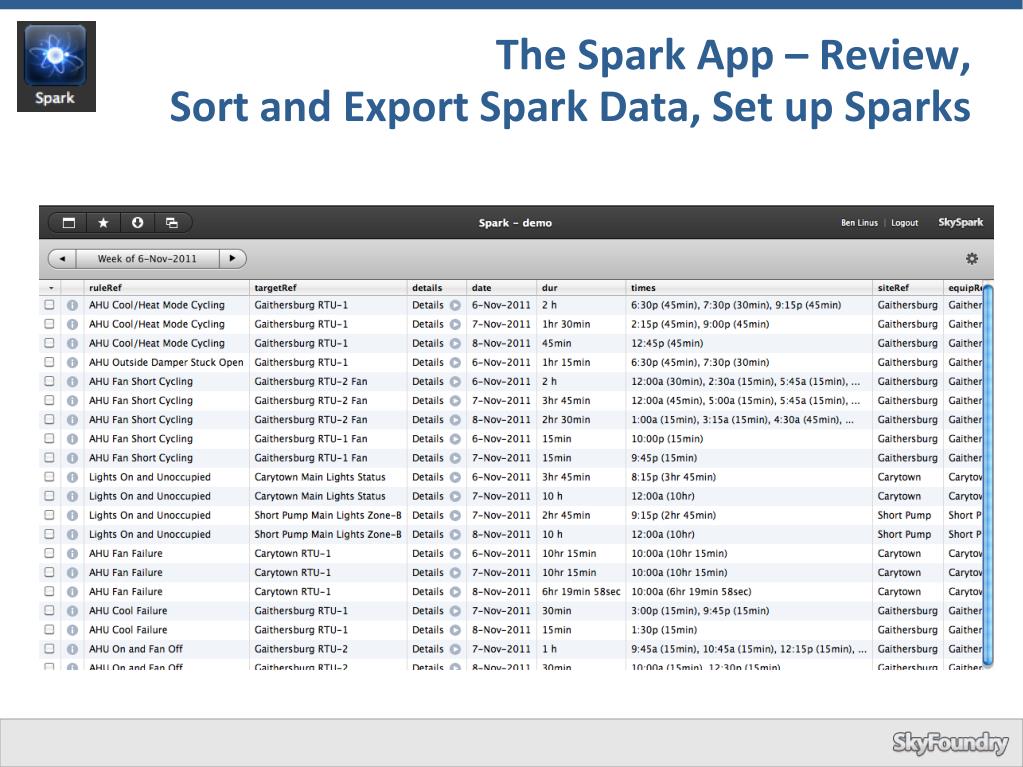The height and width of the screenshot is (767, 1023).
Task: Click the download export icon
Action: [x=137, y=222]
